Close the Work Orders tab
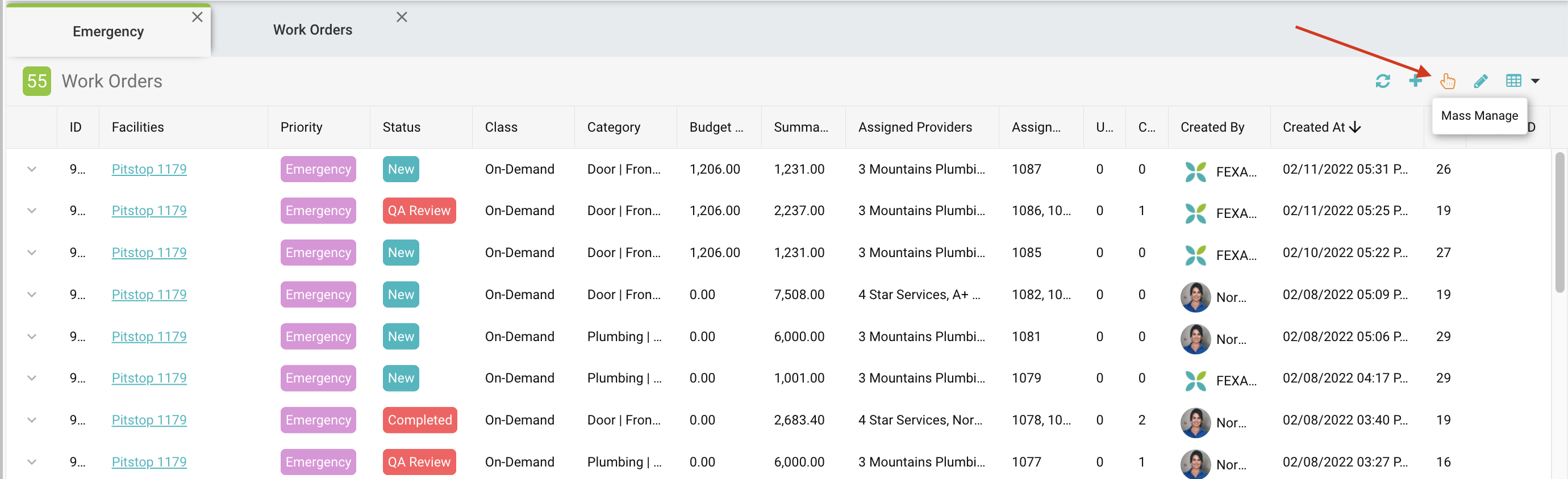 click(402, 17)
